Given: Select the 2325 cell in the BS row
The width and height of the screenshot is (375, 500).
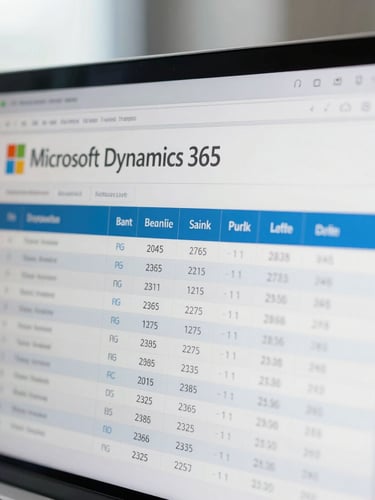Looking at the screenshot, I should (x=185, y=427).
